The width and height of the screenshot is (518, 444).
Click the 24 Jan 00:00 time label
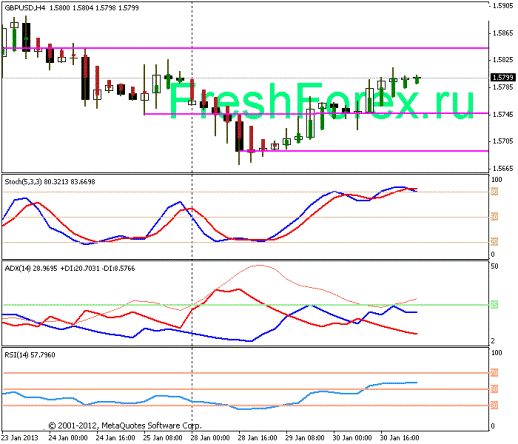point(68,438)
